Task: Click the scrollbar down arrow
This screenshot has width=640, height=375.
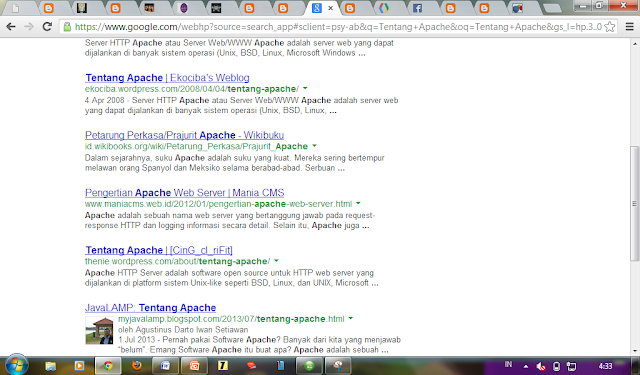Action: point(635,351)
